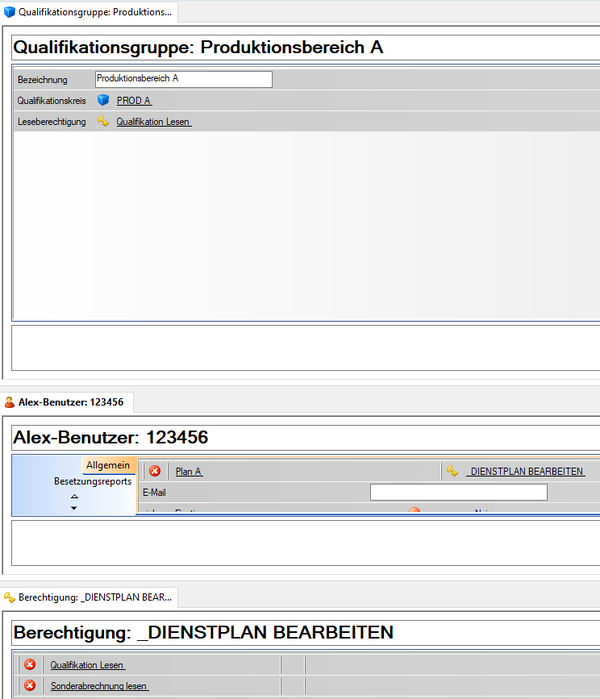The height and width of the screenshot is (699, 600).
Task: Open the PROD A qualification circle link
Action: coord(134,100)
